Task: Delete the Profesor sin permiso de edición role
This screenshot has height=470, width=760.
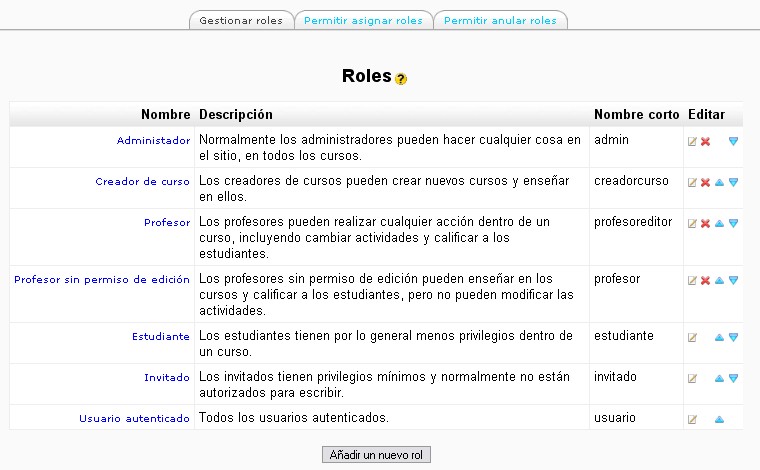Action: [705, 281]
